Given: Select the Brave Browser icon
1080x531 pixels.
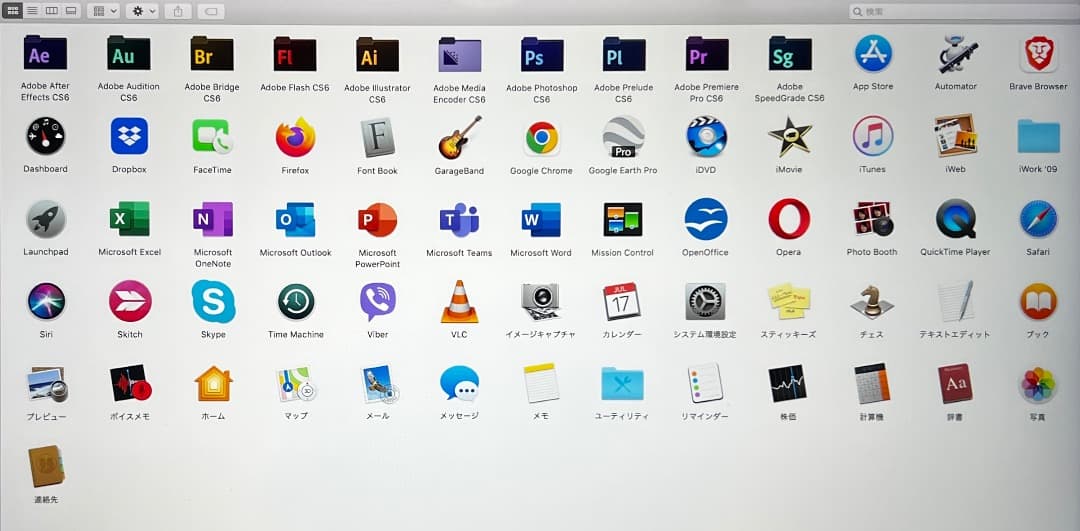Looking at the screenshot, I should click(x=1039, y=54).
